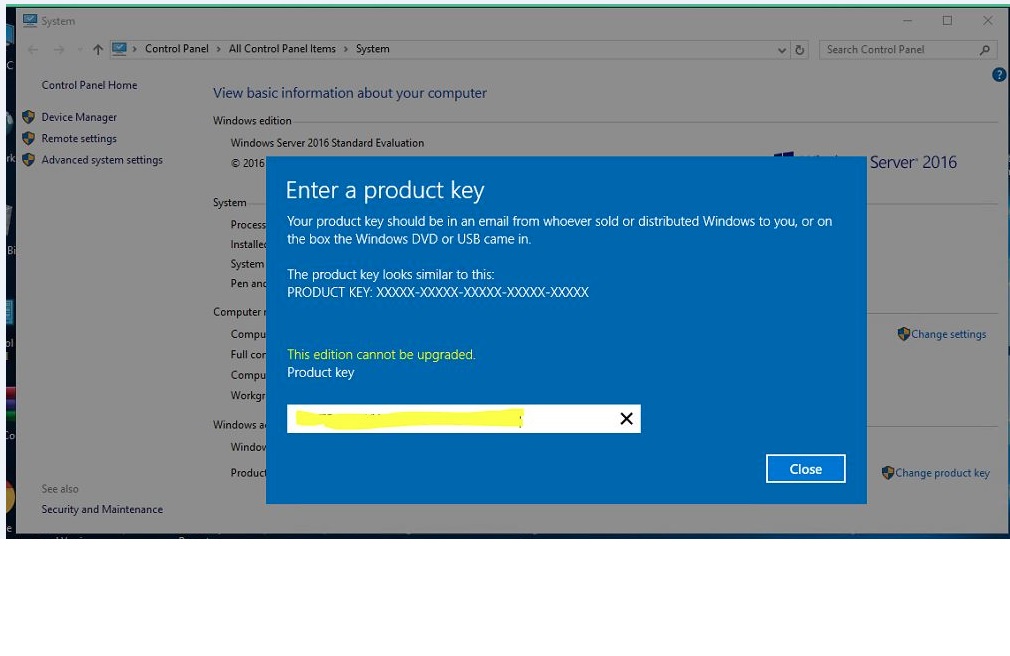
Task: Navigate back with the back arrow
Action: tap(33, 50)
